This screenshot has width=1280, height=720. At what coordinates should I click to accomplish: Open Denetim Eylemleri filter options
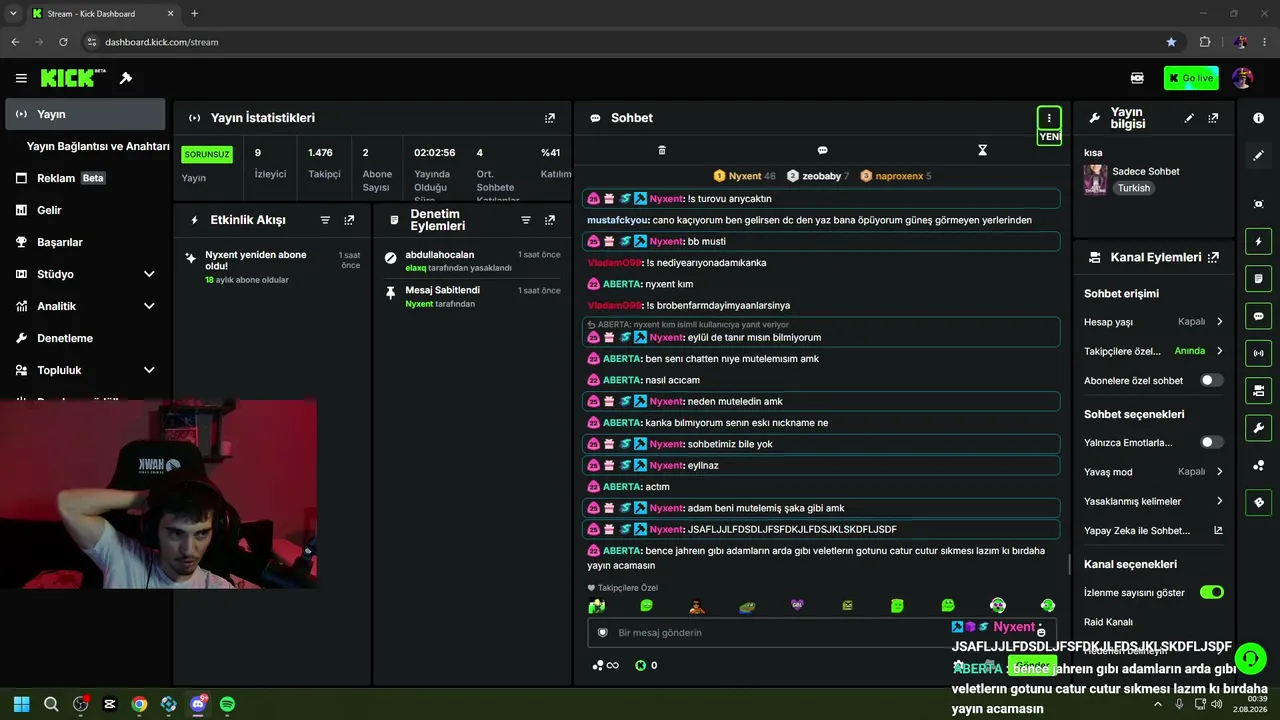coord(526,220)
